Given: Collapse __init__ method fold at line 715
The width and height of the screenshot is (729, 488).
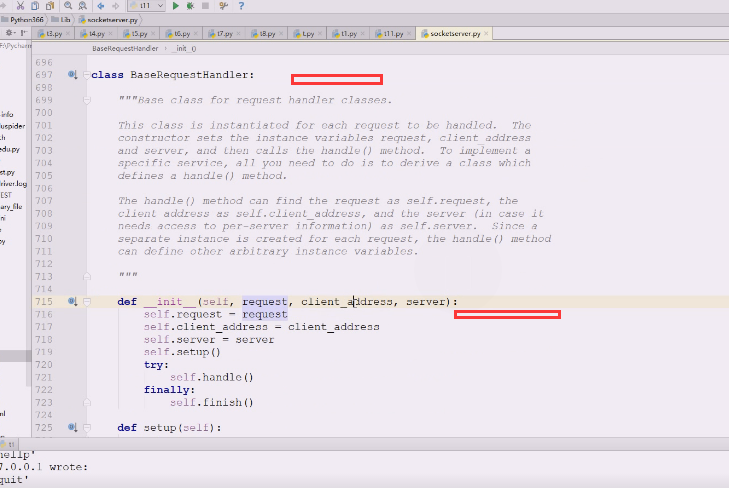Looking at the screenshot, I should (86, 302).
